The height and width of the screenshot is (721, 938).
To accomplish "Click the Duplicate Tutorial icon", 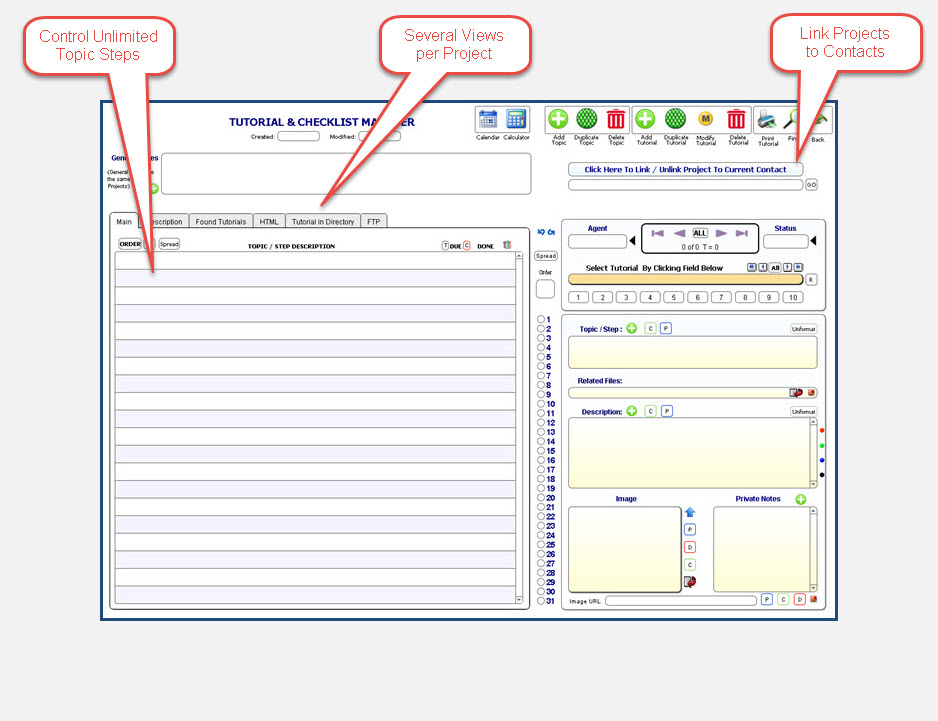I will tap(676, 119).
